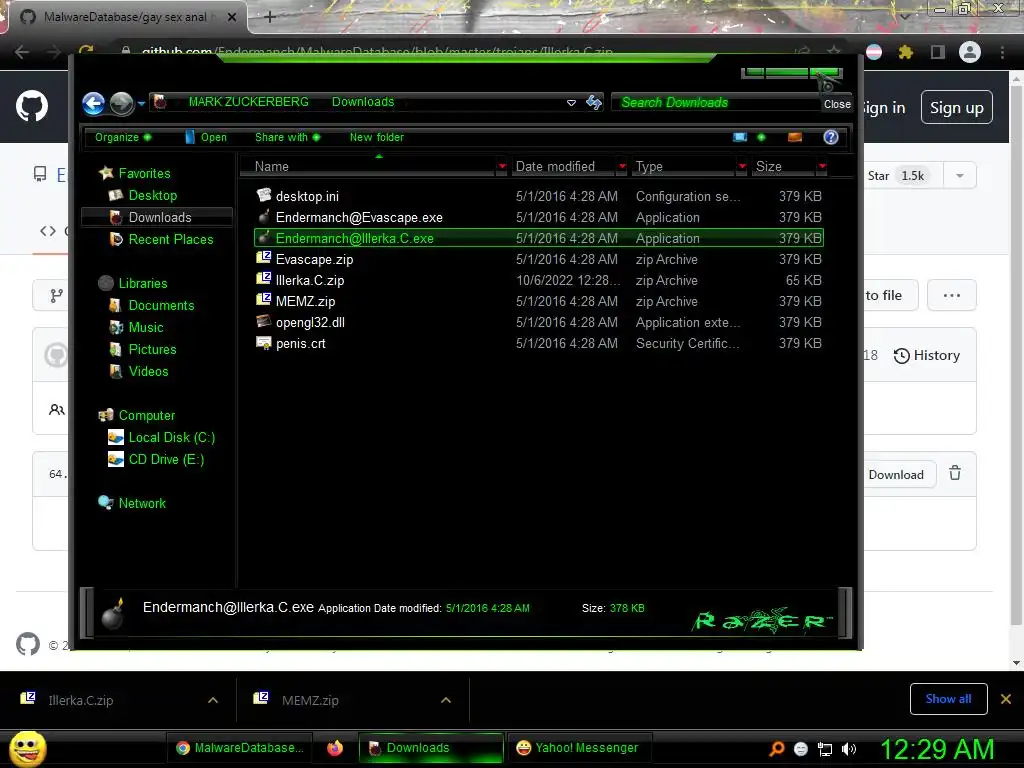
Task: Open the Documents library
Action: click(161, 306)
